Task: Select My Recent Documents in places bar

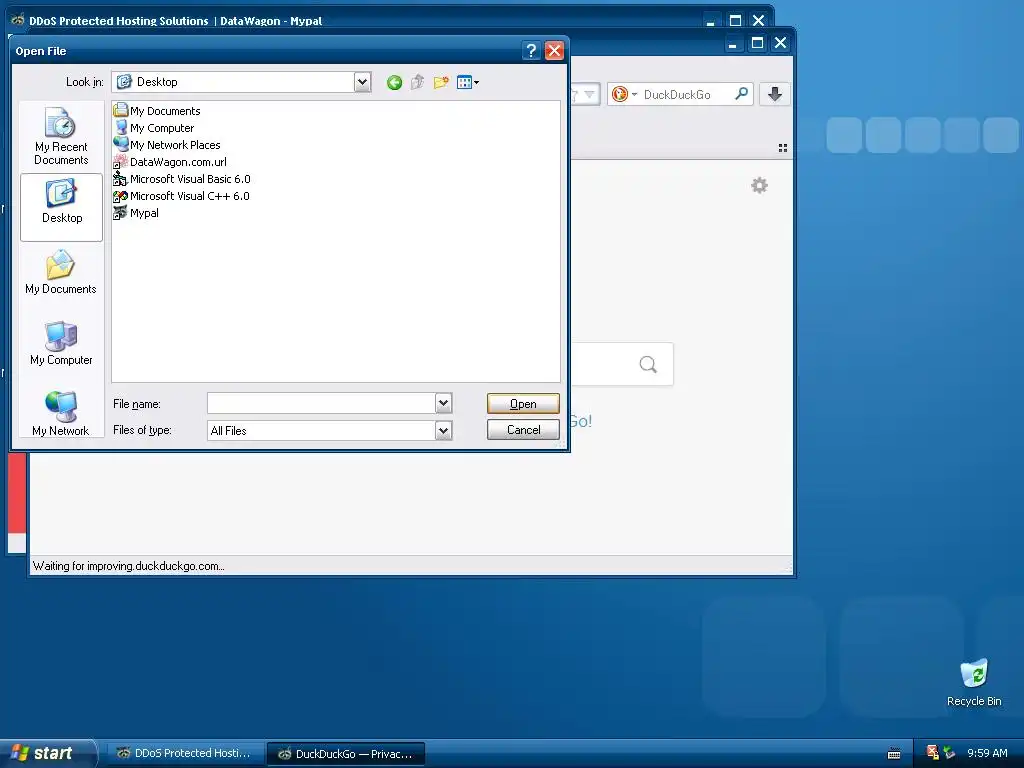Action: tap(61, 136)
